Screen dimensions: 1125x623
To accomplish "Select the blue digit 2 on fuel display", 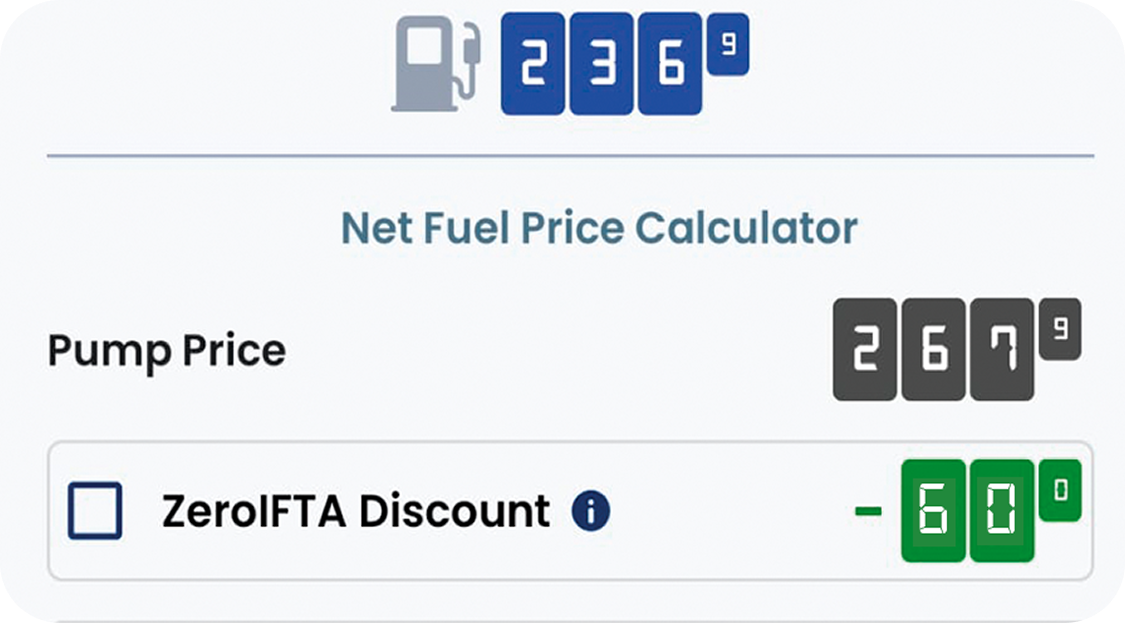I will pyautogui.click(x=533, y=62).
